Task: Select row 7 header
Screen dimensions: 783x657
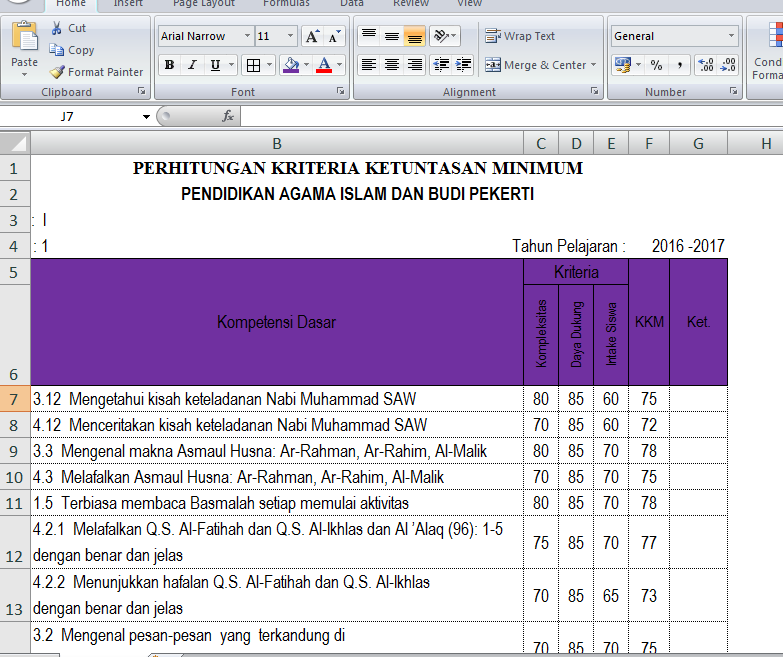Action: coord(14,399)
